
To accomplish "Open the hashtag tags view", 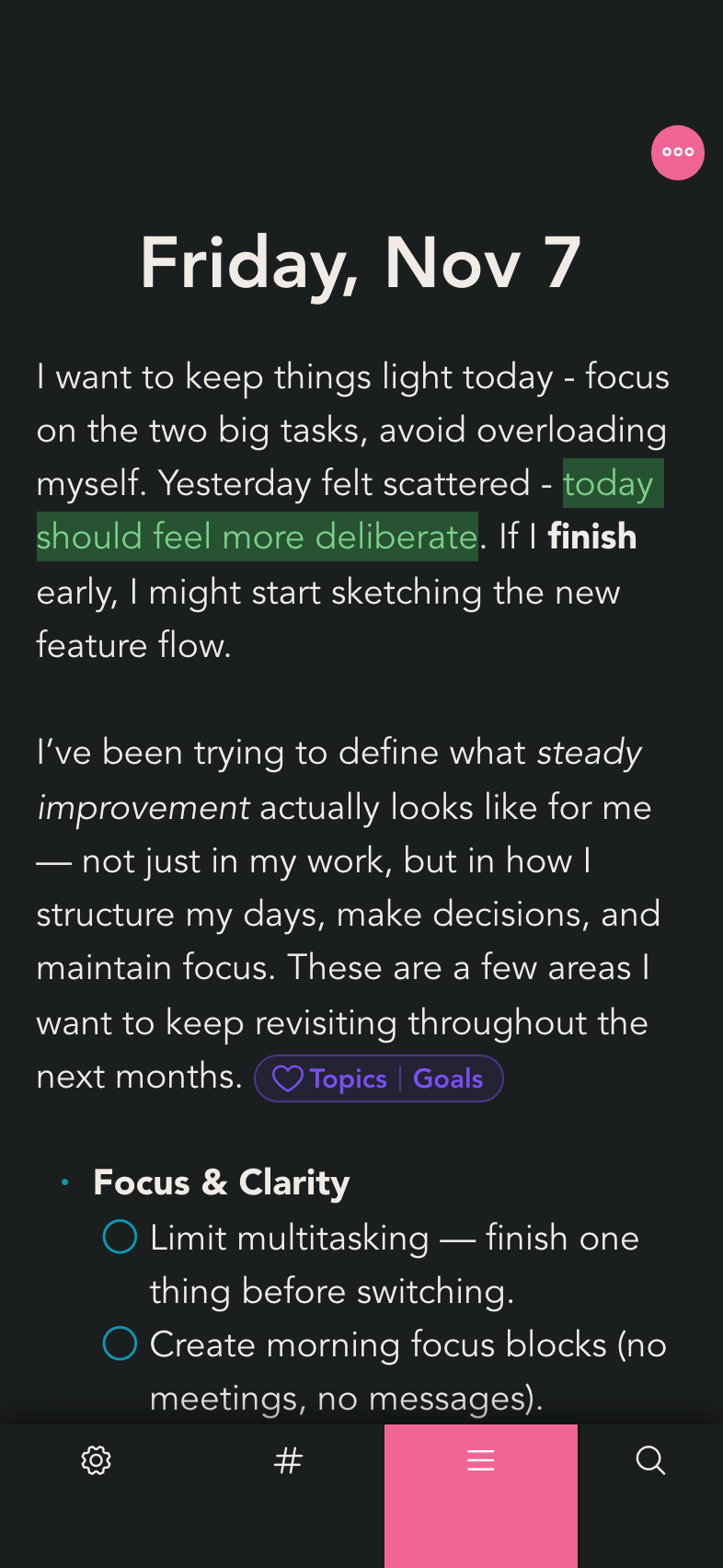I will tap(288, 1460).
